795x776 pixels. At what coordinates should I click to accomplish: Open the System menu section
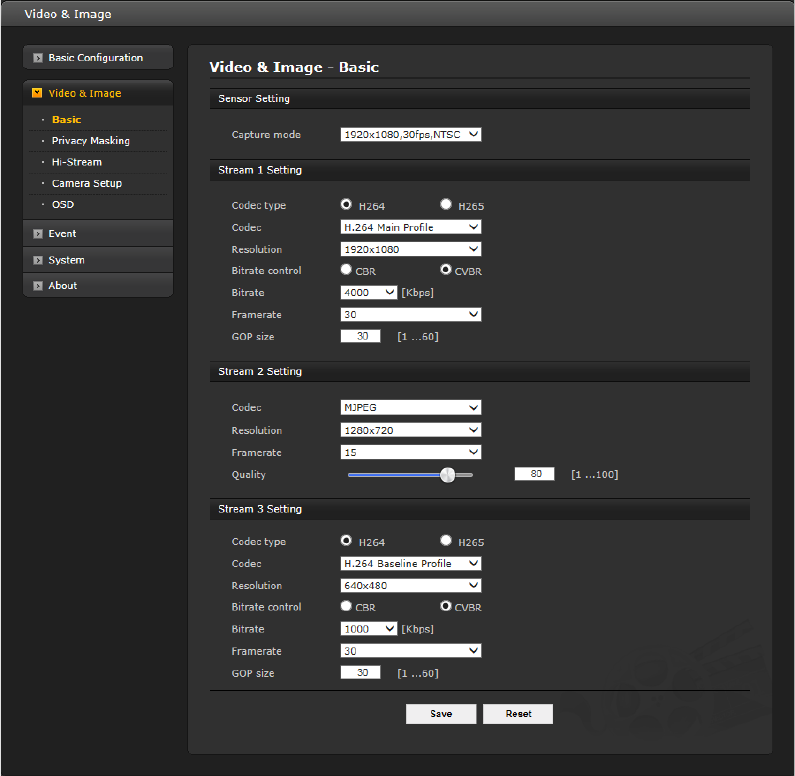[98, 260]
